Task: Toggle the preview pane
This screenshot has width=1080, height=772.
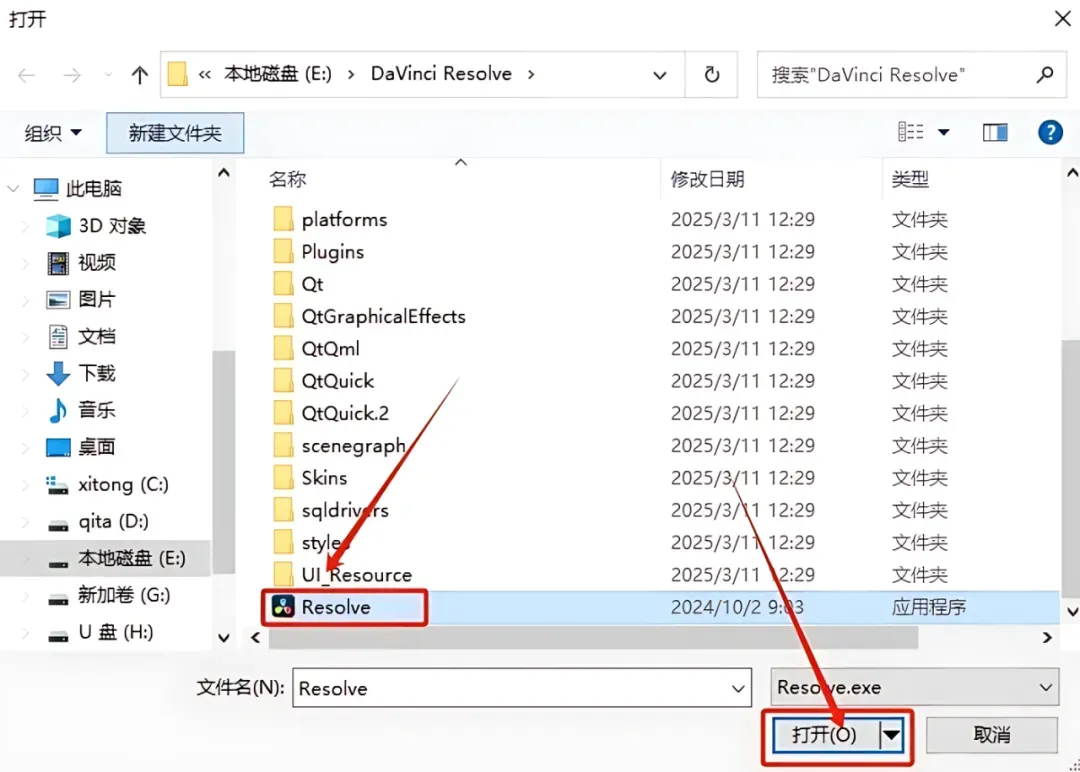Action: click(995, 132)
